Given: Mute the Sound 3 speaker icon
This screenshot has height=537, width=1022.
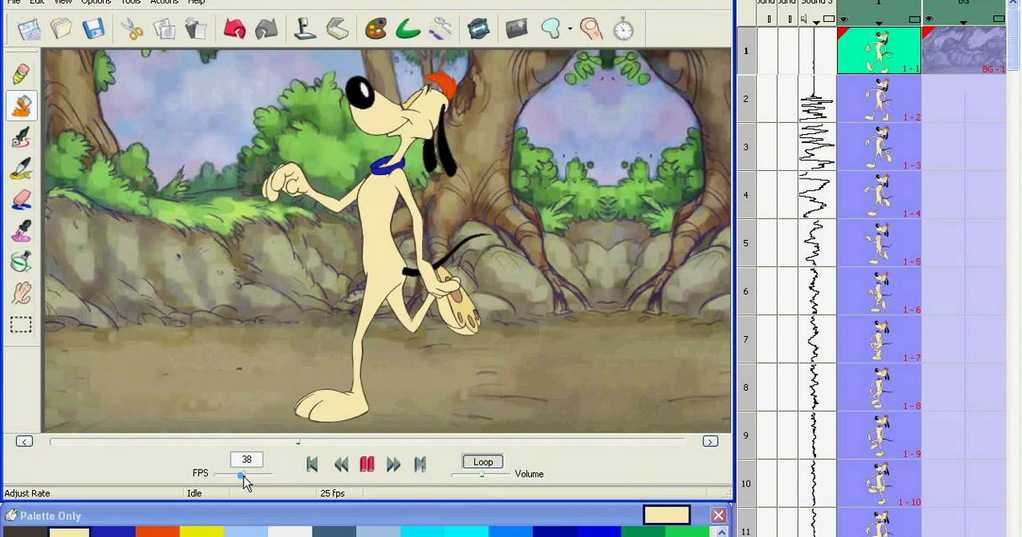Looking at the screenshot, I should (804, 20).
